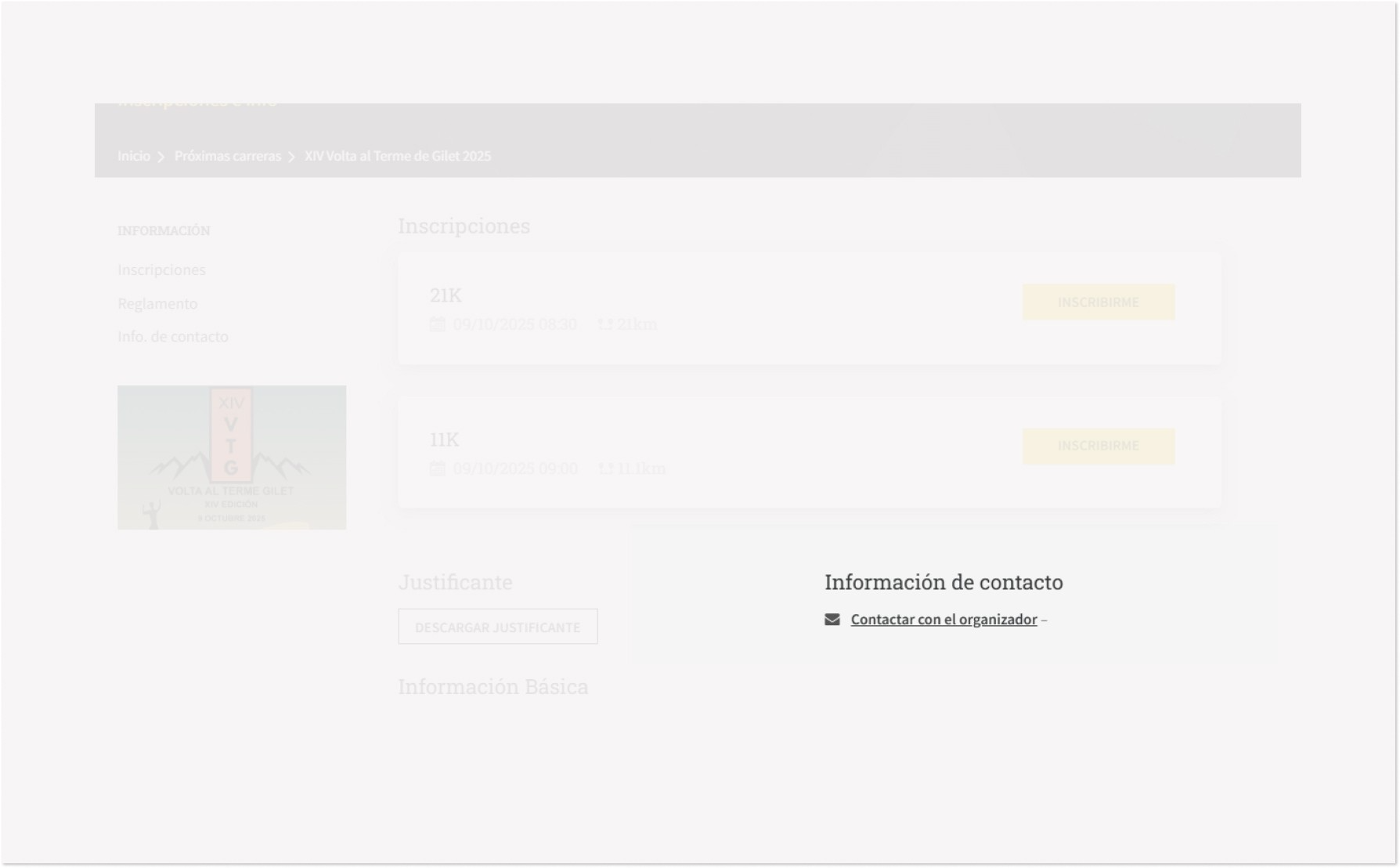Click the DESCARGAR JUSTIFICANTE button
Screen dimensions: 1400x868
(x=498, y=627)
